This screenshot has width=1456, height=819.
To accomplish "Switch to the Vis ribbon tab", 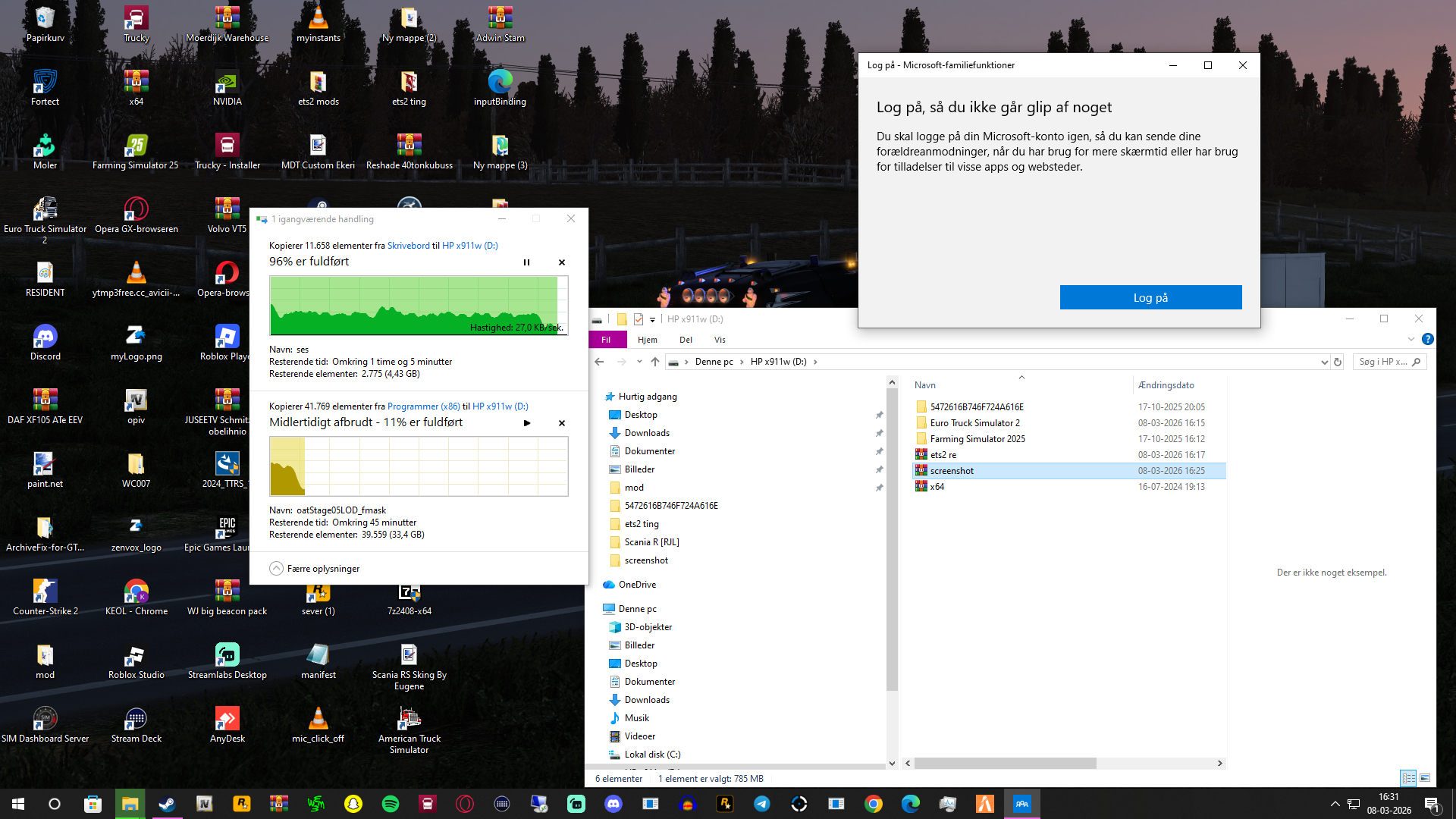I will [720, 340].
